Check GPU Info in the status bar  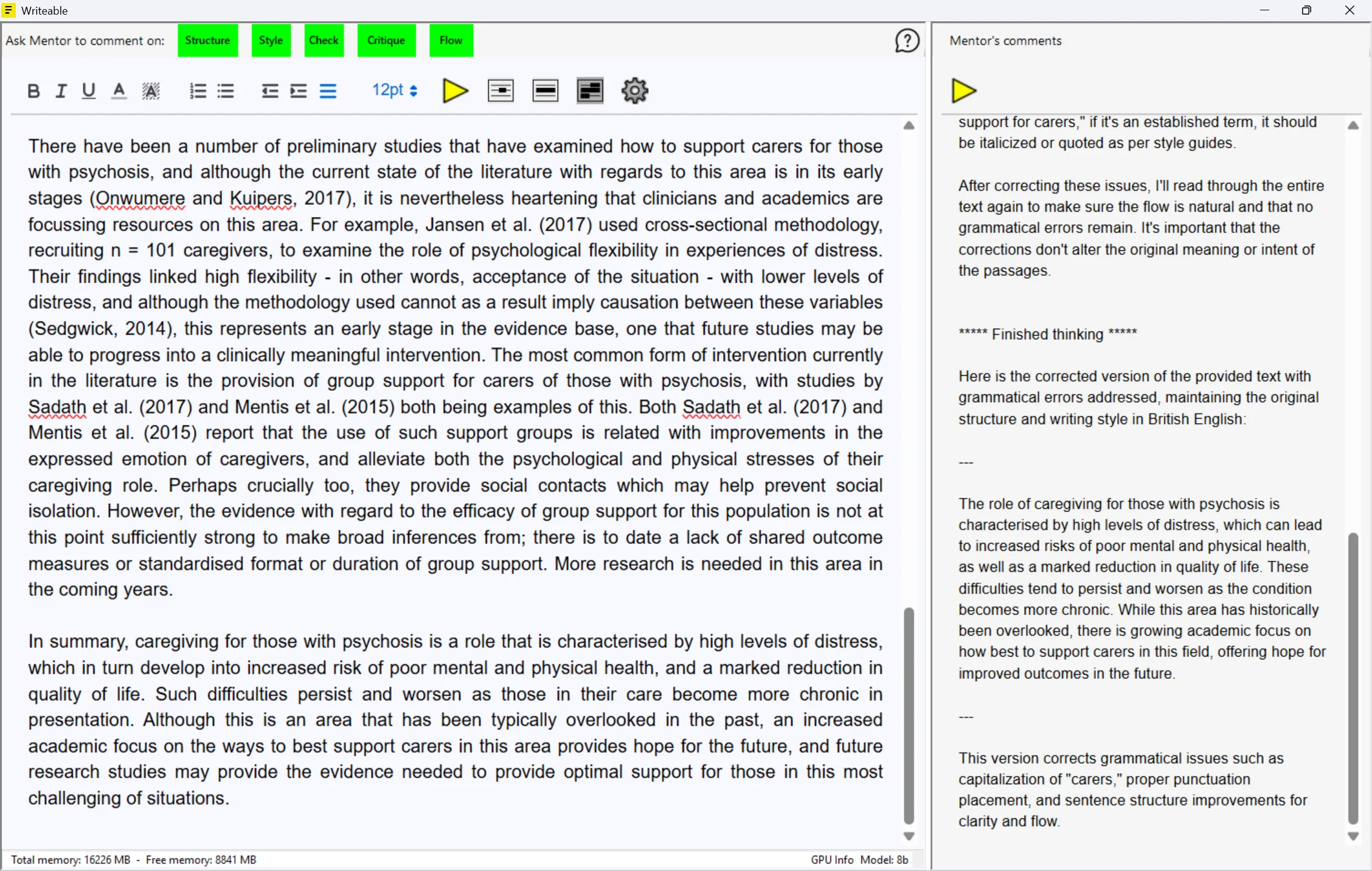tap(830, 859)
